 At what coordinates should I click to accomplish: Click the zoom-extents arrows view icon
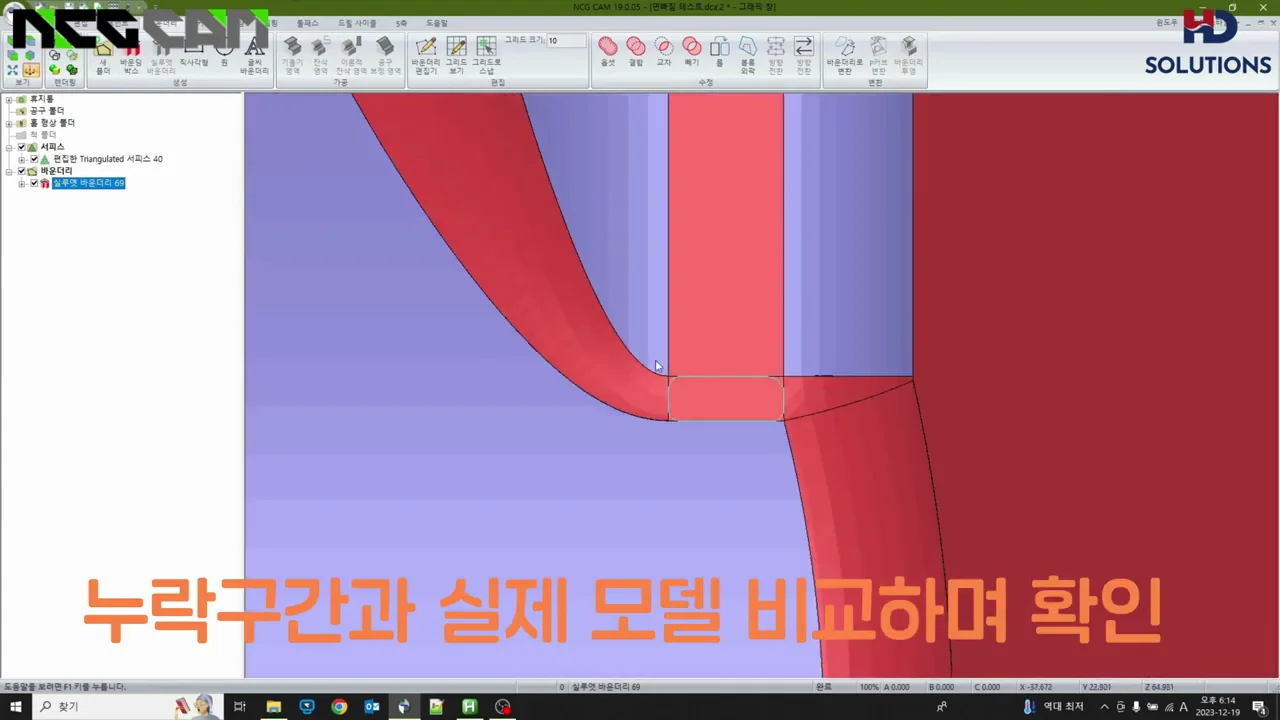pyautogui.click(x=12, y=70)
